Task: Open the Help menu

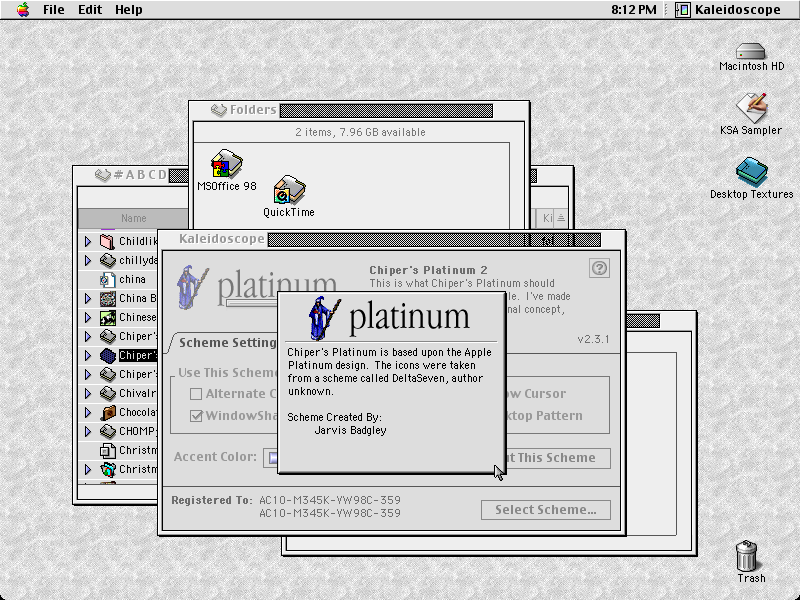Action: pyautogui.click(x=128, y=10)
